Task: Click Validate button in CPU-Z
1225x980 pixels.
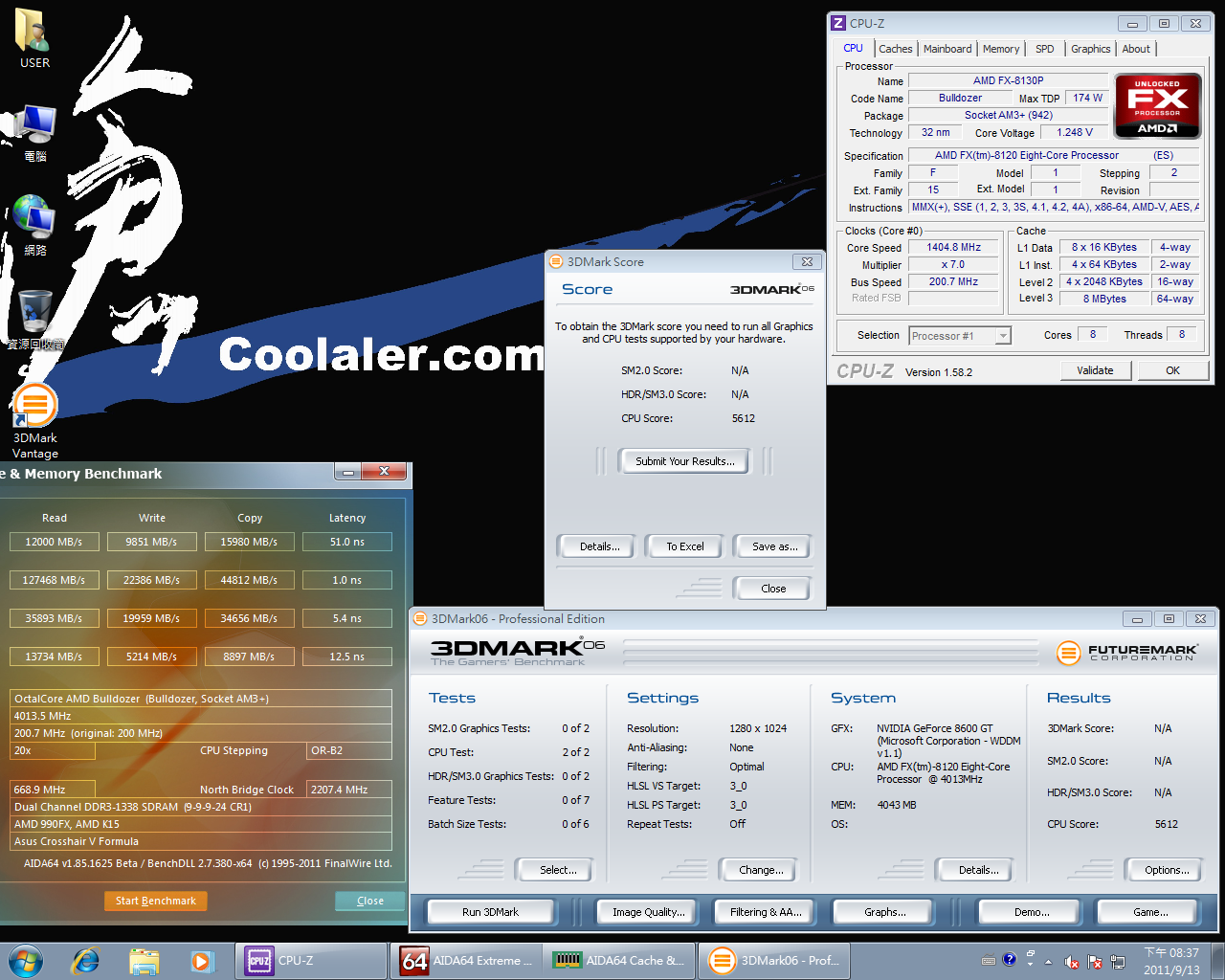Action: tap(1095, 370)
